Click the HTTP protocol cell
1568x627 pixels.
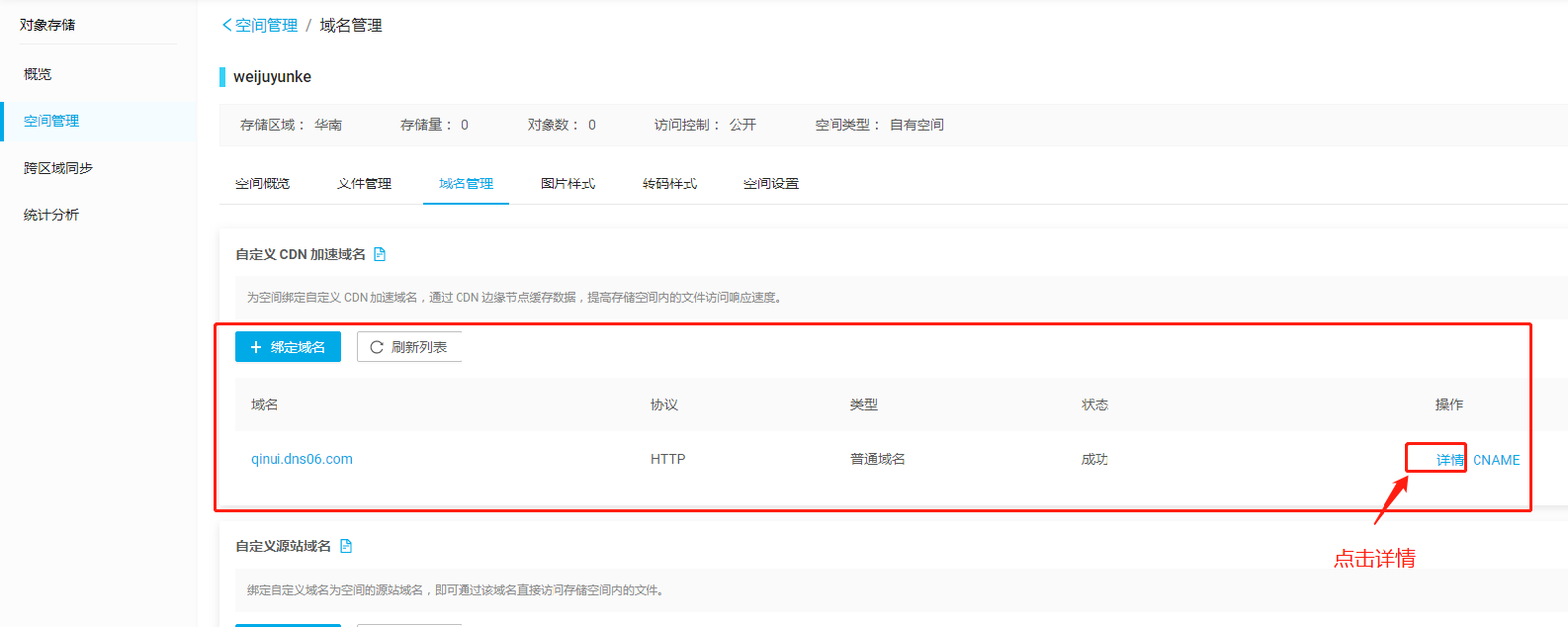click(668, 459)
